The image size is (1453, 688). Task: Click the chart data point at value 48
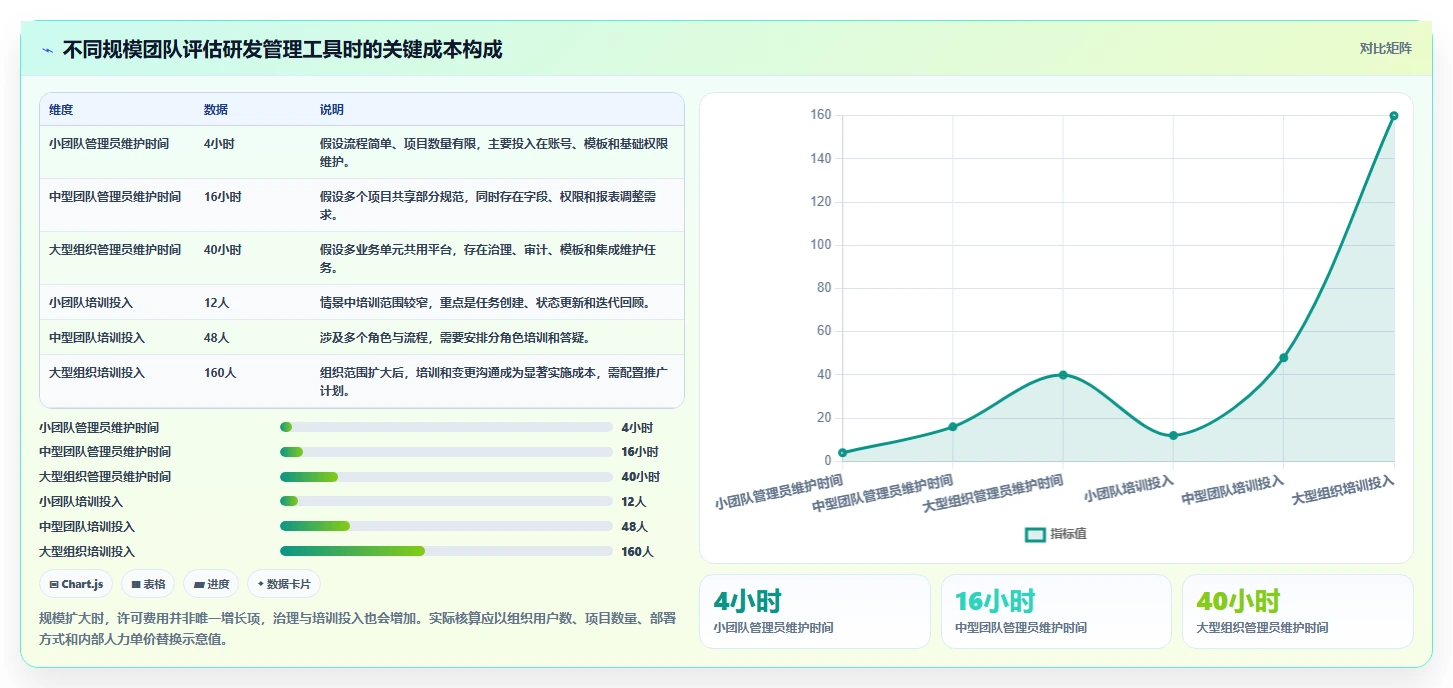click(1284, 358)
